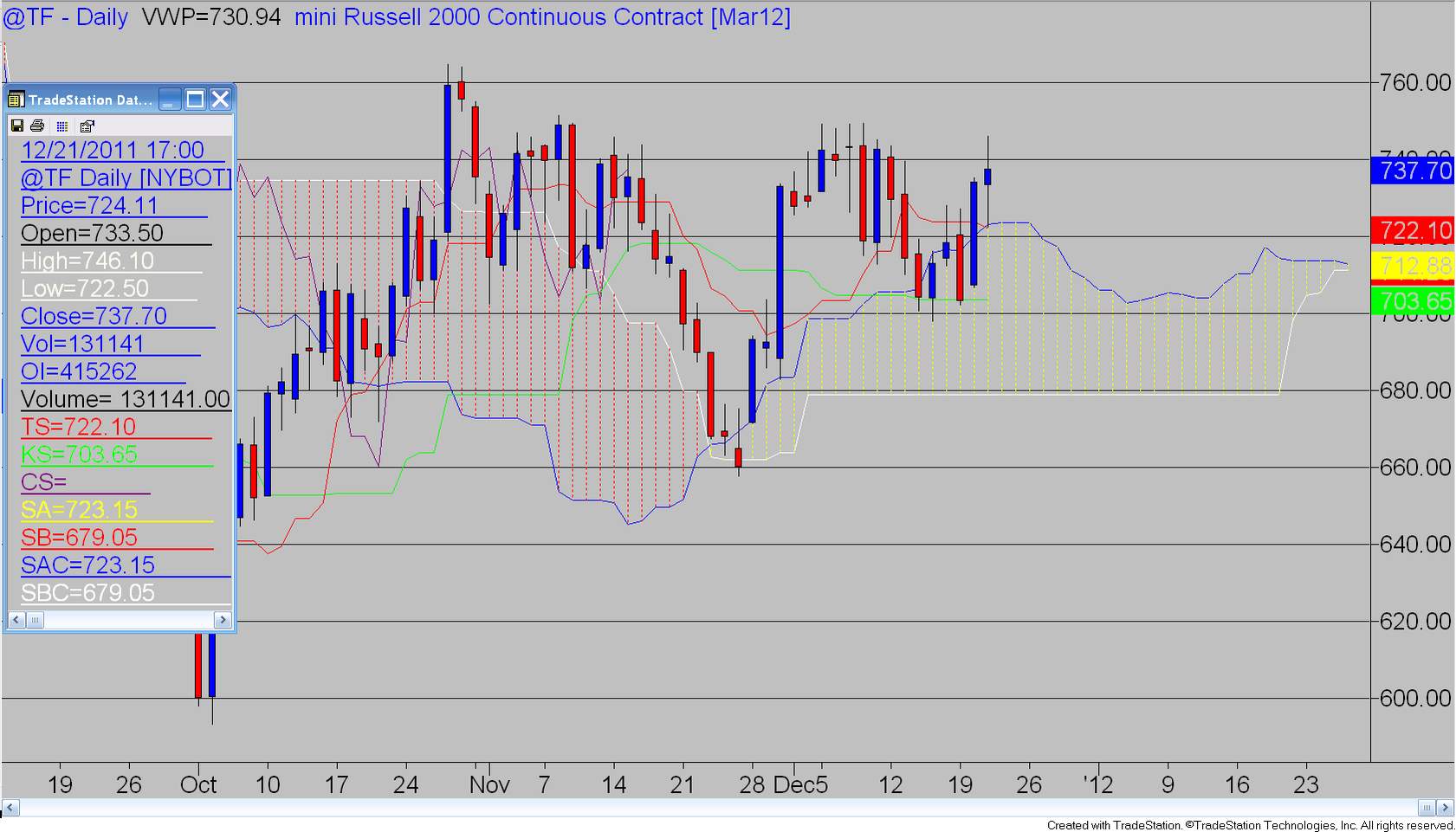The image size is (1456, 832).
Task: Maximize the TradeStation Data window
Action: coord(196,100)
